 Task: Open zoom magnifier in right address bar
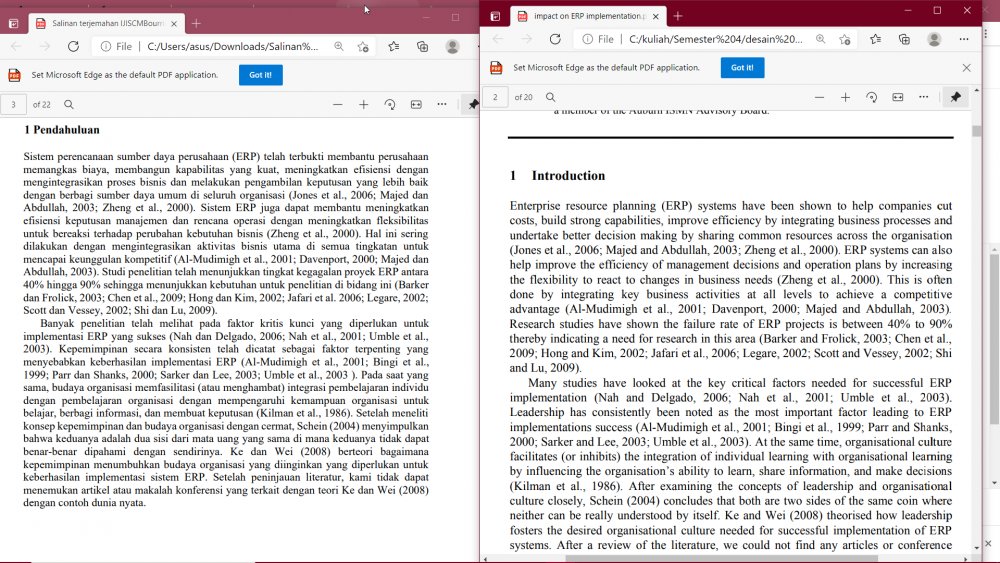pyautogui.click(x=820, y=39)
